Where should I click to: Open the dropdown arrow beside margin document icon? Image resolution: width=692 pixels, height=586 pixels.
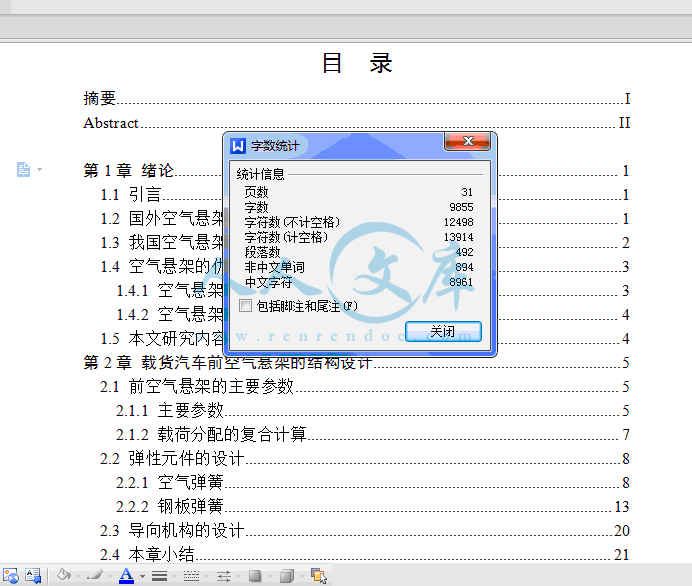pos(39,169)
